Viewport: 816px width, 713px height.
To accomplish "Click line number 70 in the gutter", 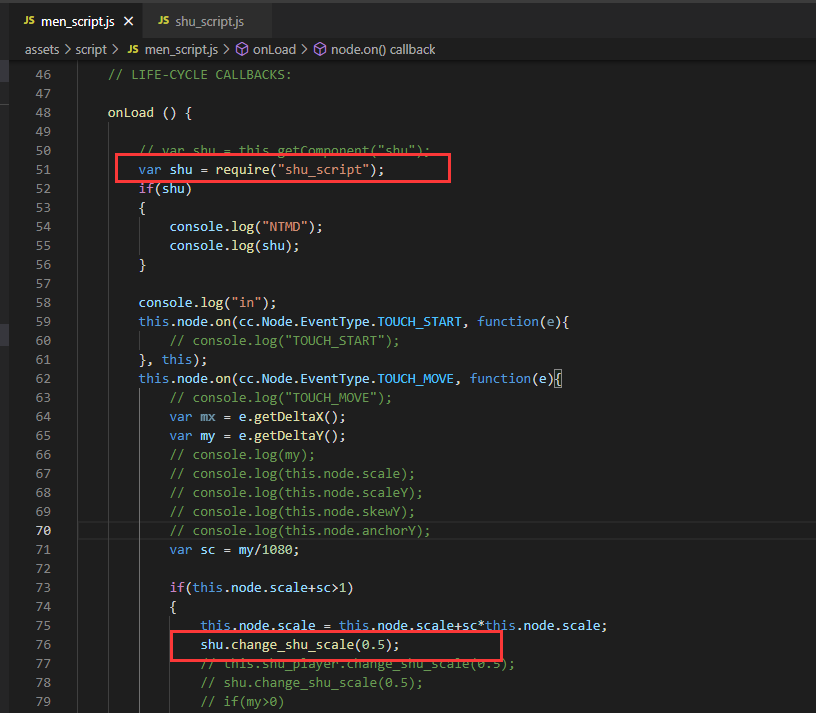I will [x=43, y=531].
